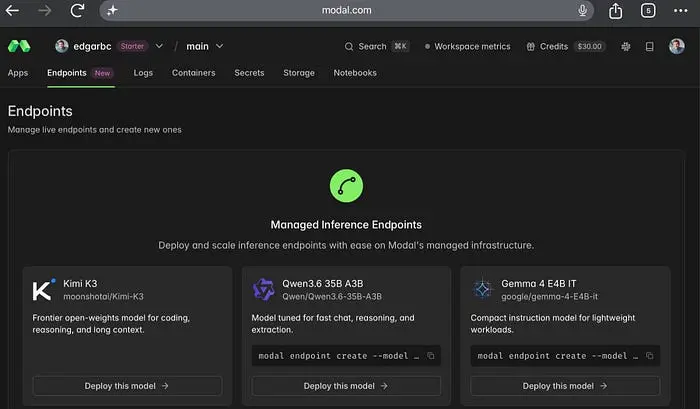
Task: Switch to the Apps tab
Action: [18, 73]
